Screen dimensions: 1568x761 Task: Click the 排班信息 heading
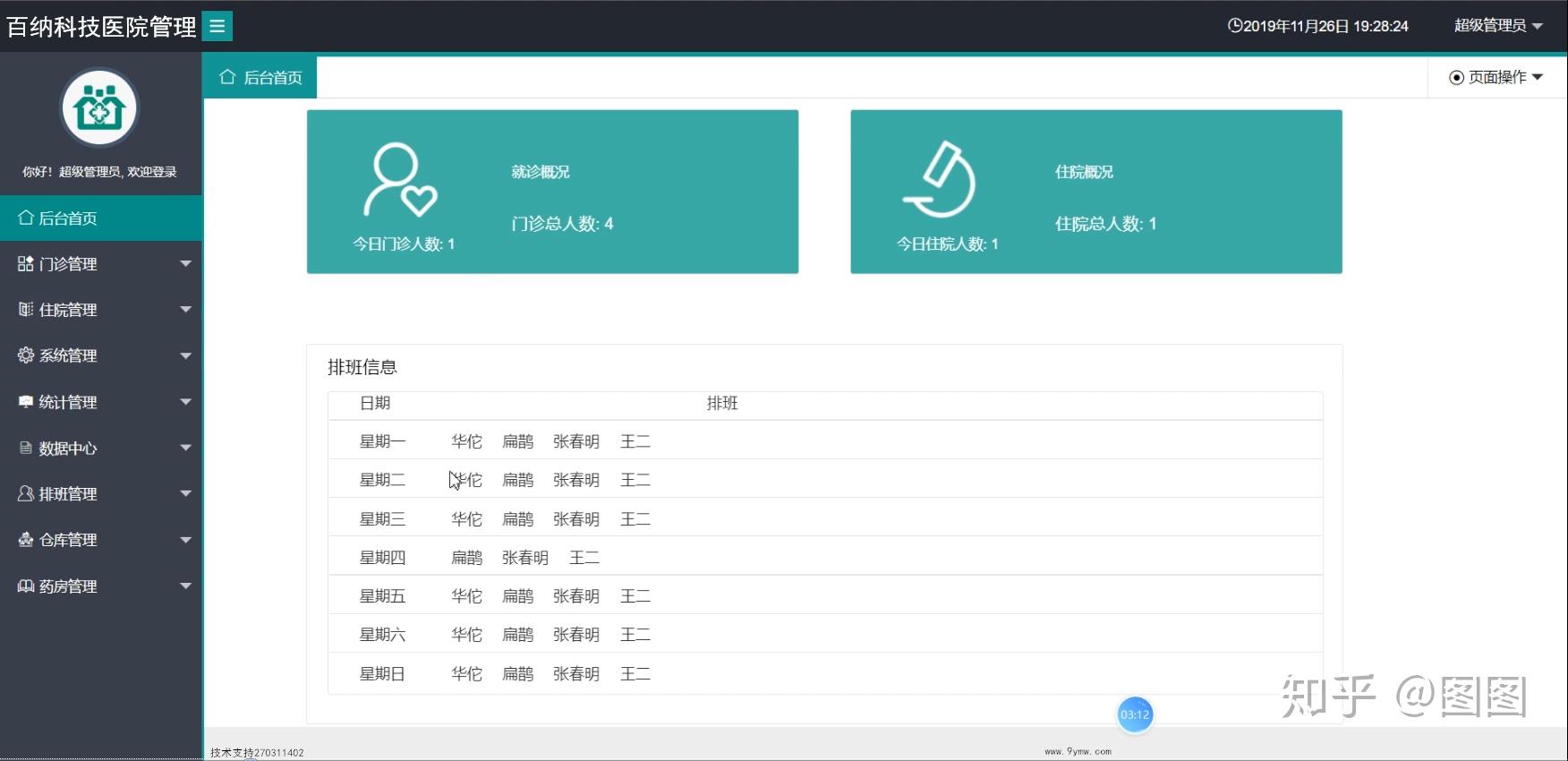[362, 367]
